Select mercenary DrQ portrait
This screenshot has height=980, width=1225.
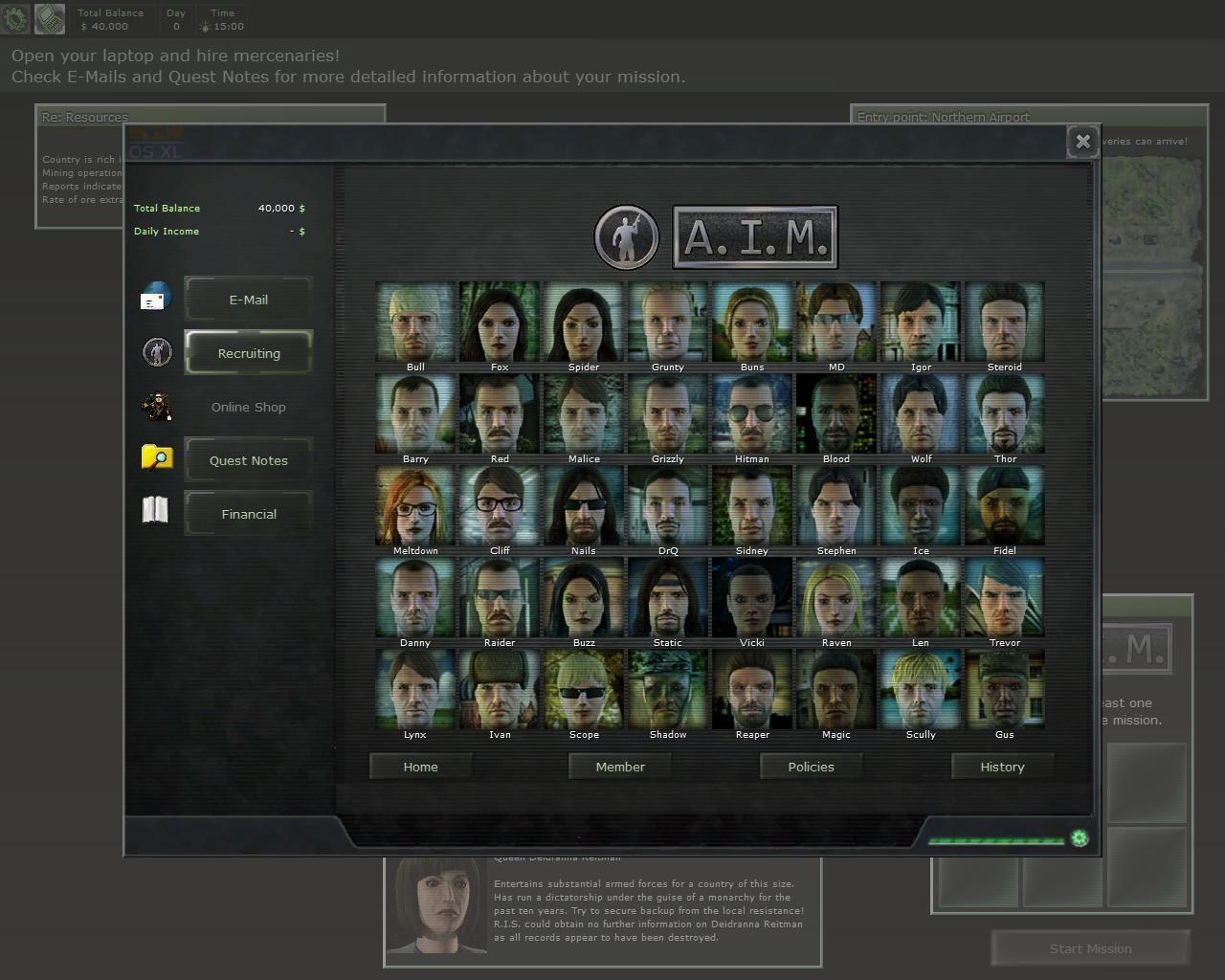[x=668, y=505]
